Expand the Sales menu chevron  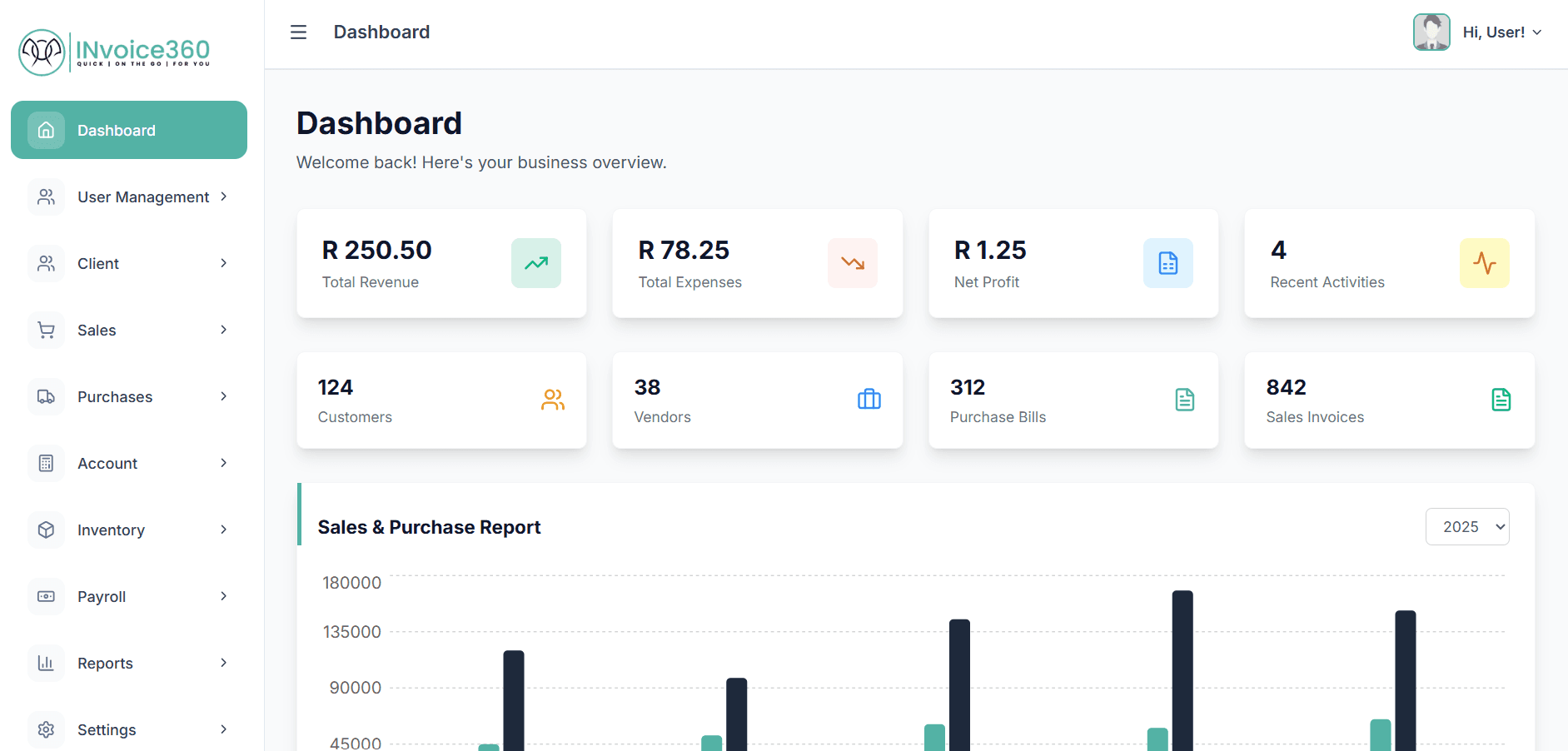tap(223, 330)
